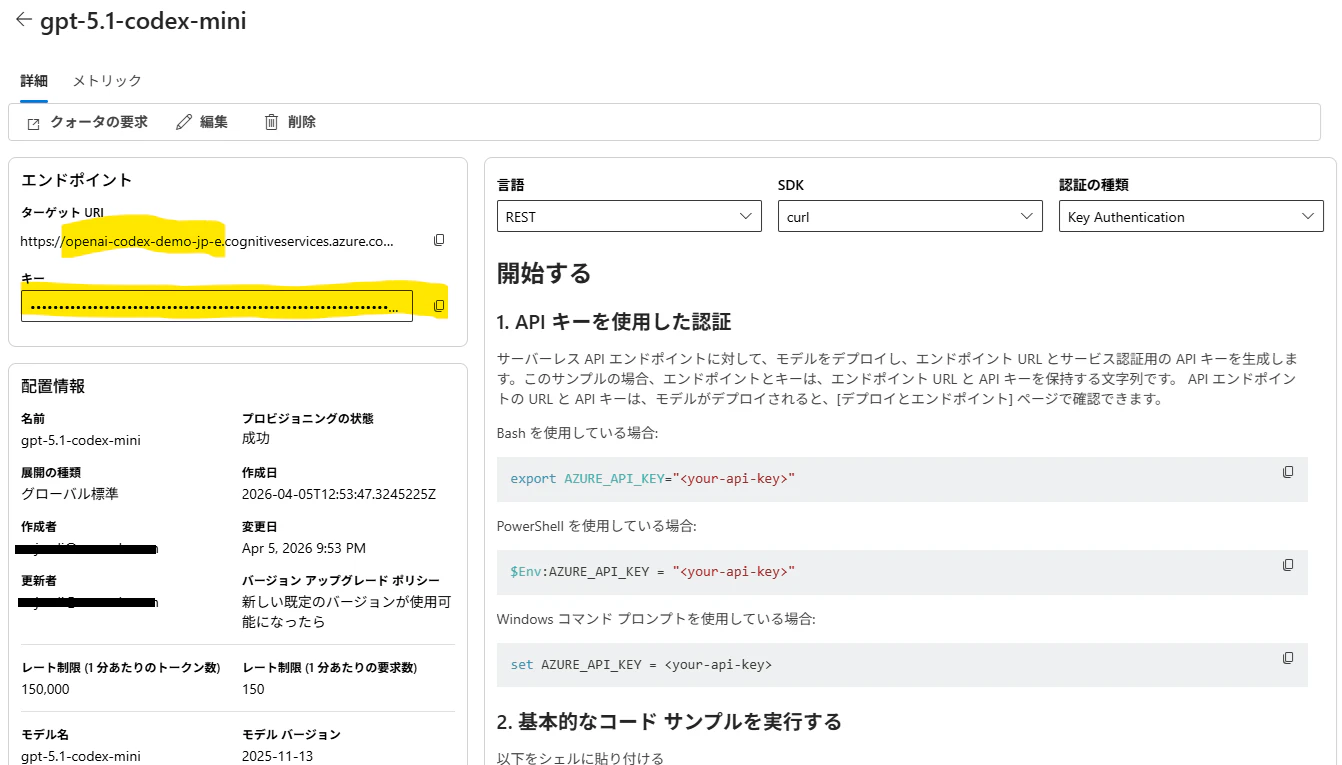Click the 展開の種類 value グローバル標準
This screenshot has height=765, width=1342.
[x=70, y=494]
